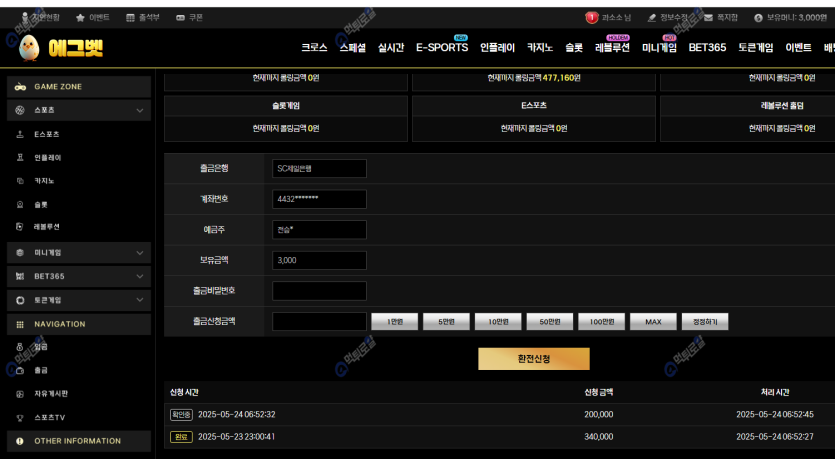Select 실시간 in the top menu

click(x=390, y=48)
